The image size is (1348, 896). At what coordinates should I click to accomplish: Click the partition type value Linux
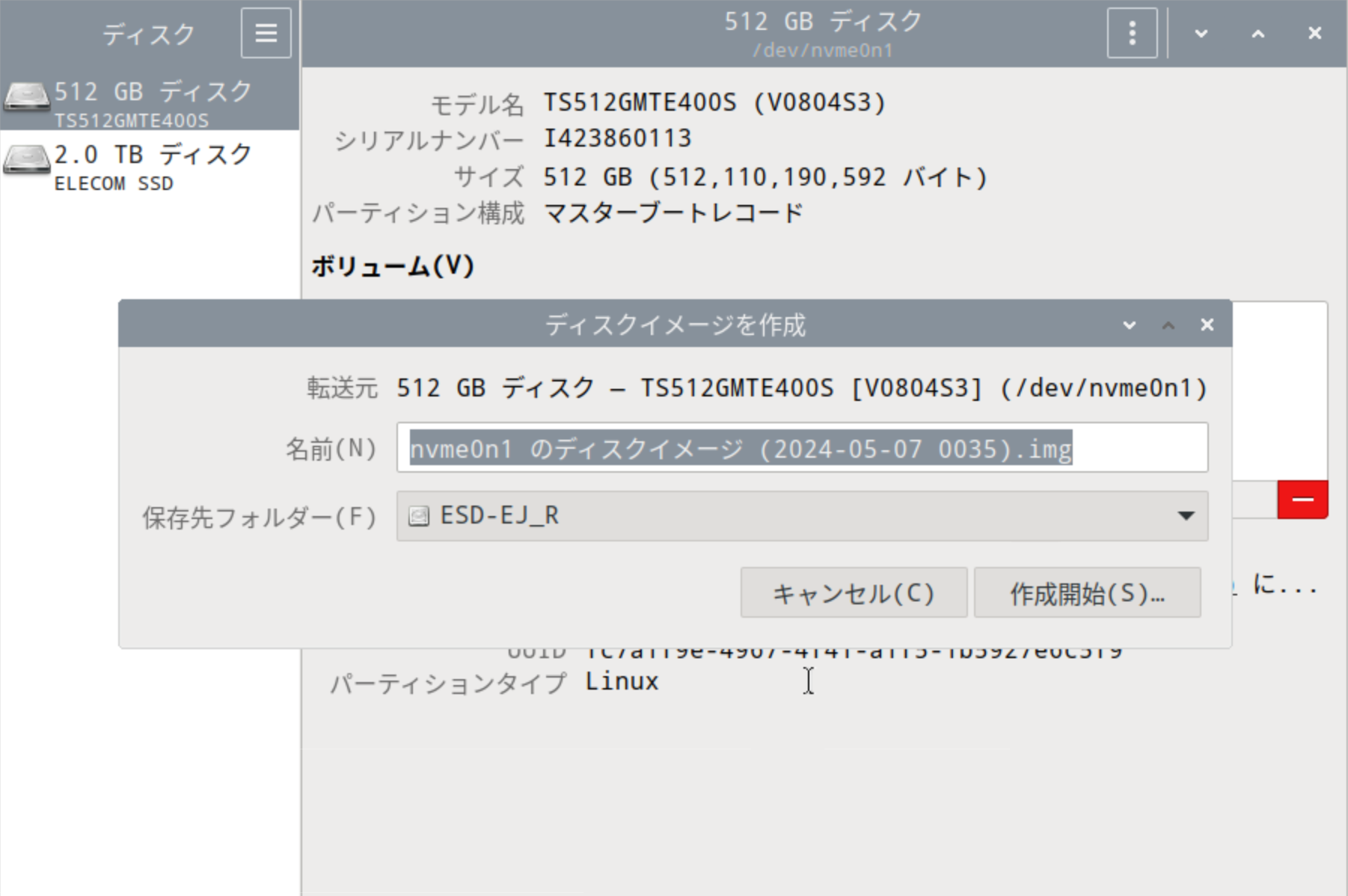[622, 681]
